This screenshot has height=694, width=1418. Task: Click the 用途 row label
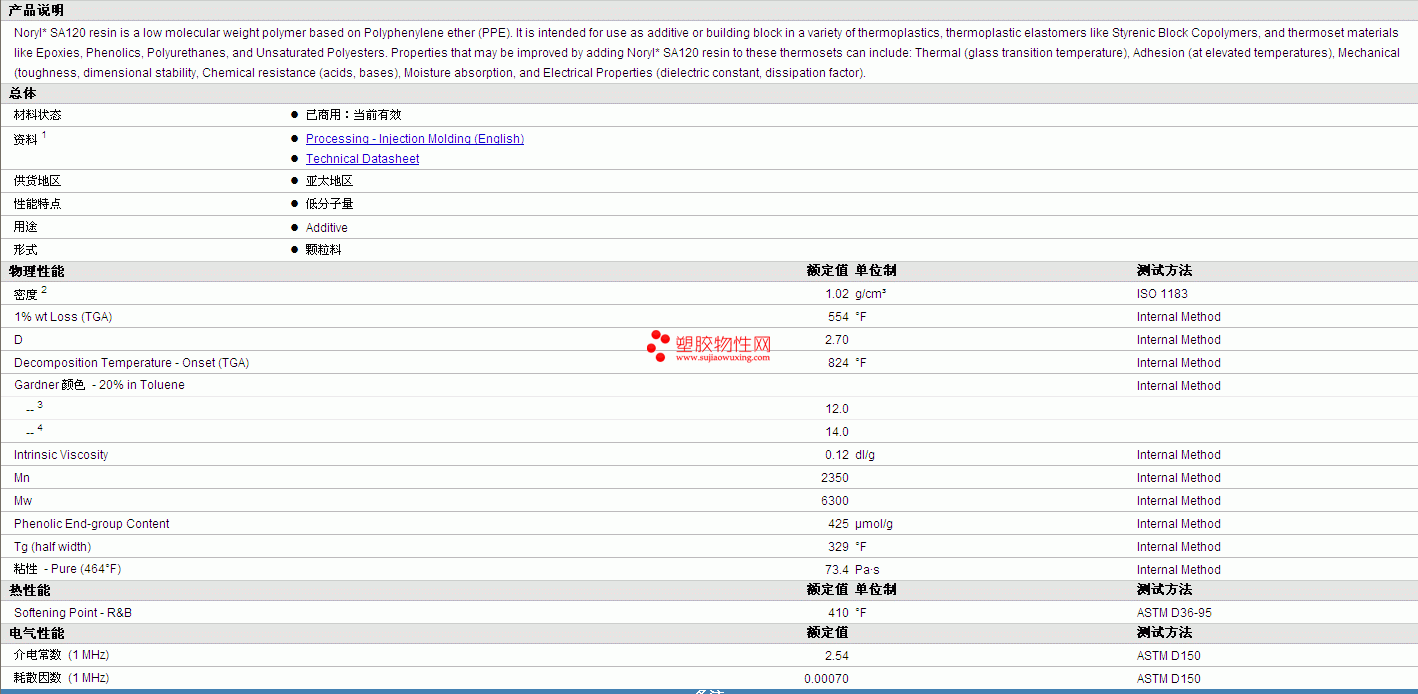(x=26, y=227)
